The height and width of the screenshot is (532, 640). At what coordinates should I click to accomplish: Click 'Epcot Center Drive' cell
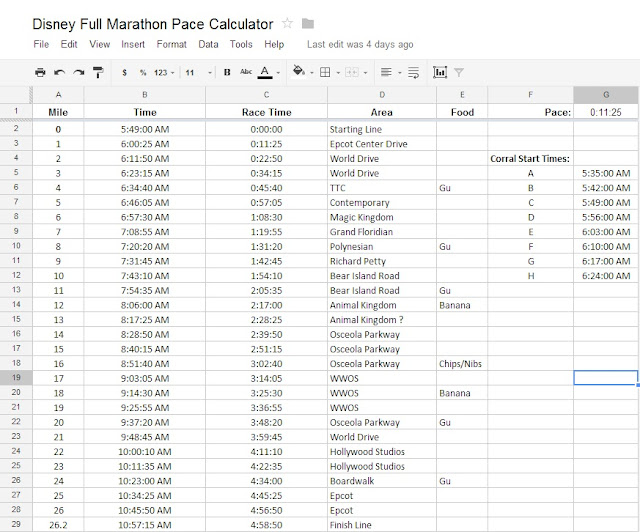pyautogui.click(x=382, y=144)
